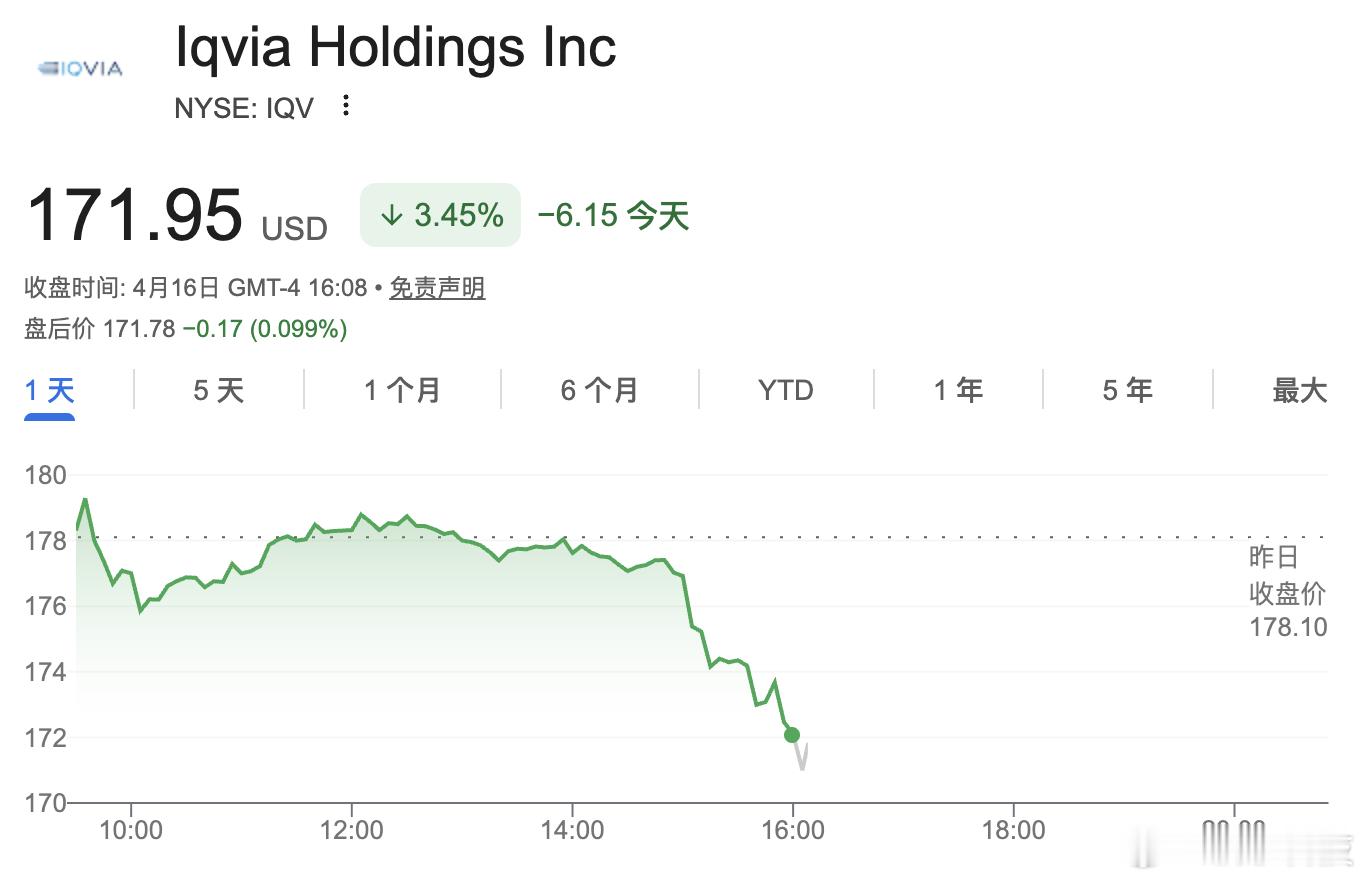Open the 免责声明 disclaimer link
The width and height of the screenshot is (1366, 882).
(x=437, y=289)
